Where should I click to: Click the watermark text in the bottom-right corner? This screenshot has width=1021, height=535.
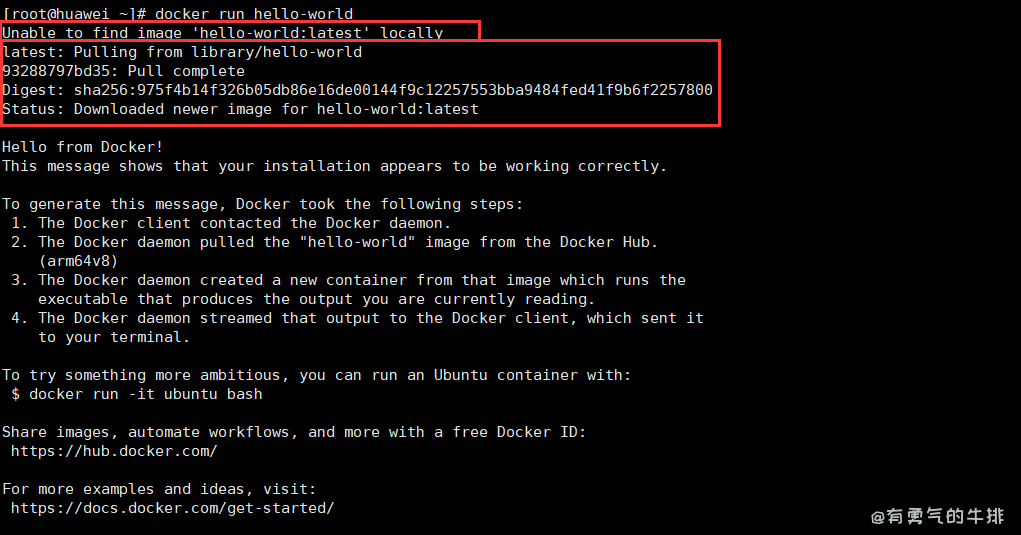(936, 516)
